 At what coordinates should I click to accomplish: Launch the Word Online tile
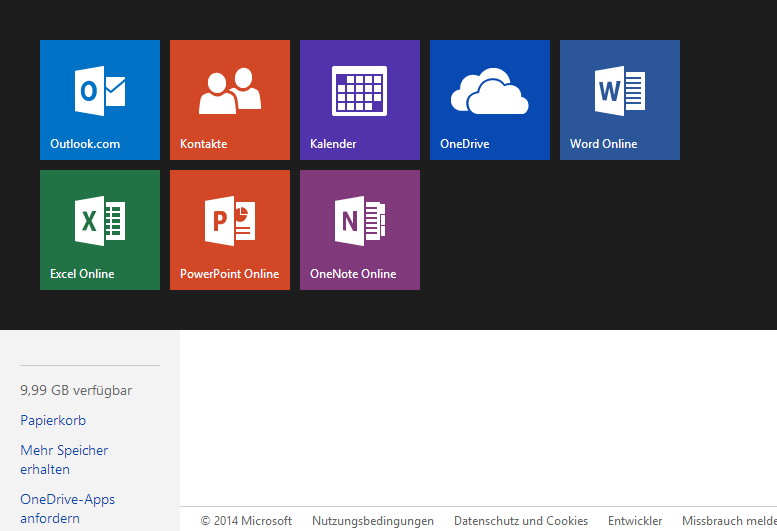click(619, 100)
